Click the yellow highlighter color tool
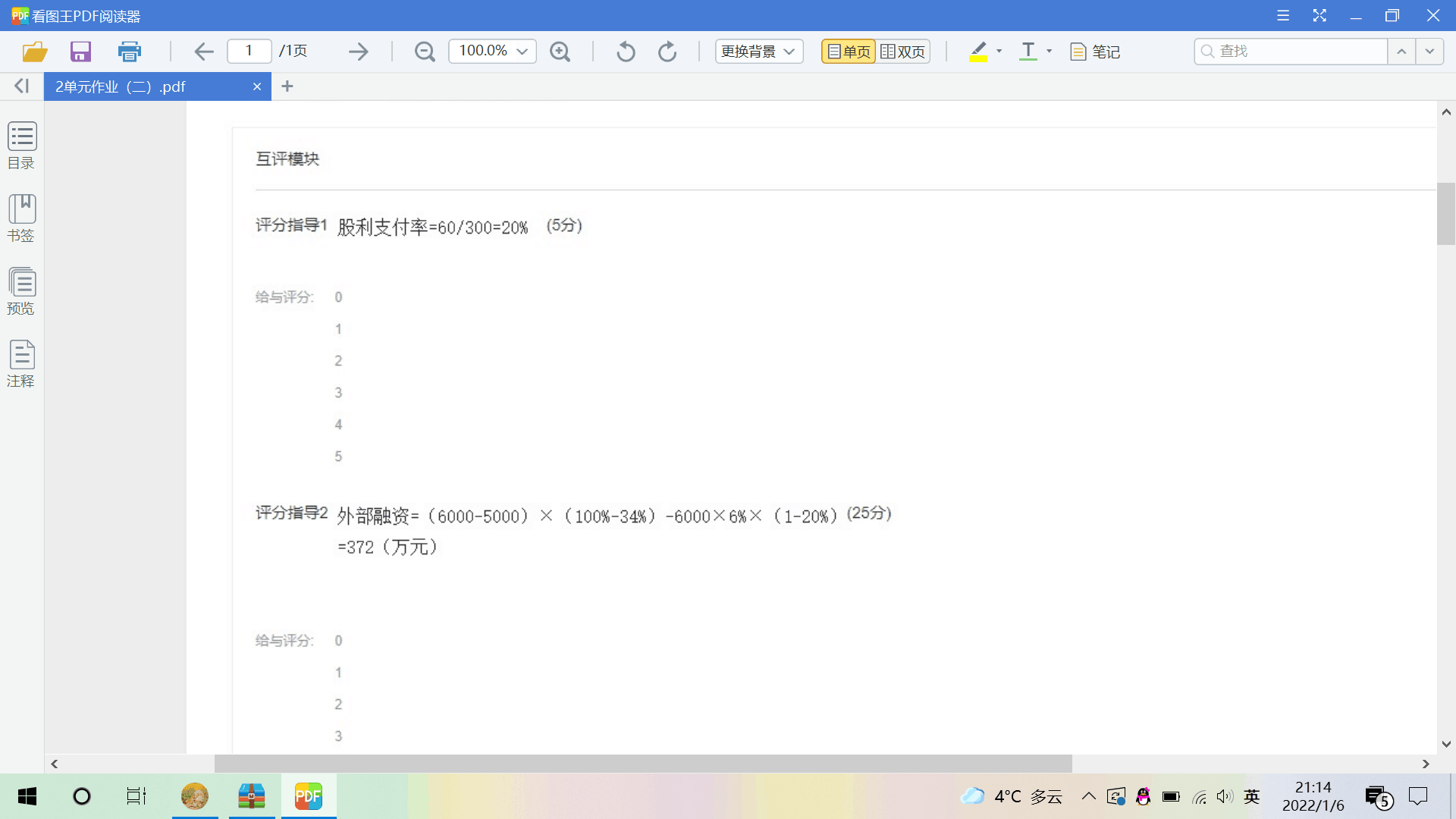The width and height of the screenshot is (1456, 819). point(978,52)
